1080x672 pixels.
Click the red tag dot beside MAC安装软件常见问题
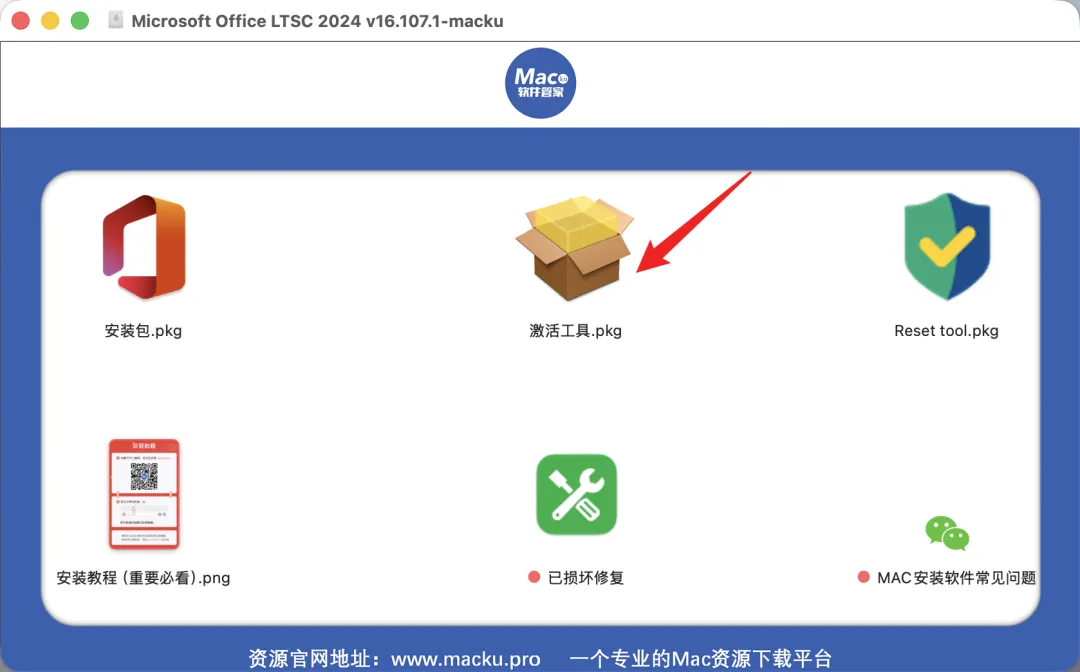[x=864, y=577]
